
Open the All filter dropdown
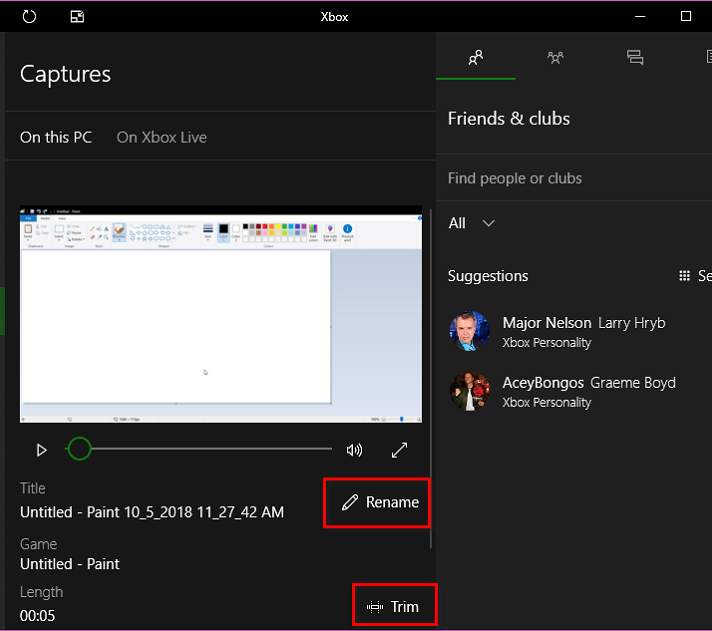pos(471,223)
